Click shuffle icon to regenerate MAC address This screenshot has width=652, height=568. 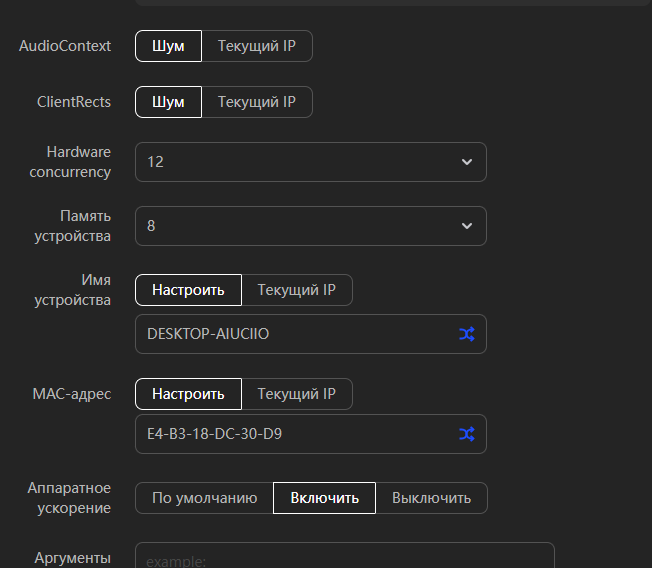click(x=466, y=434)
